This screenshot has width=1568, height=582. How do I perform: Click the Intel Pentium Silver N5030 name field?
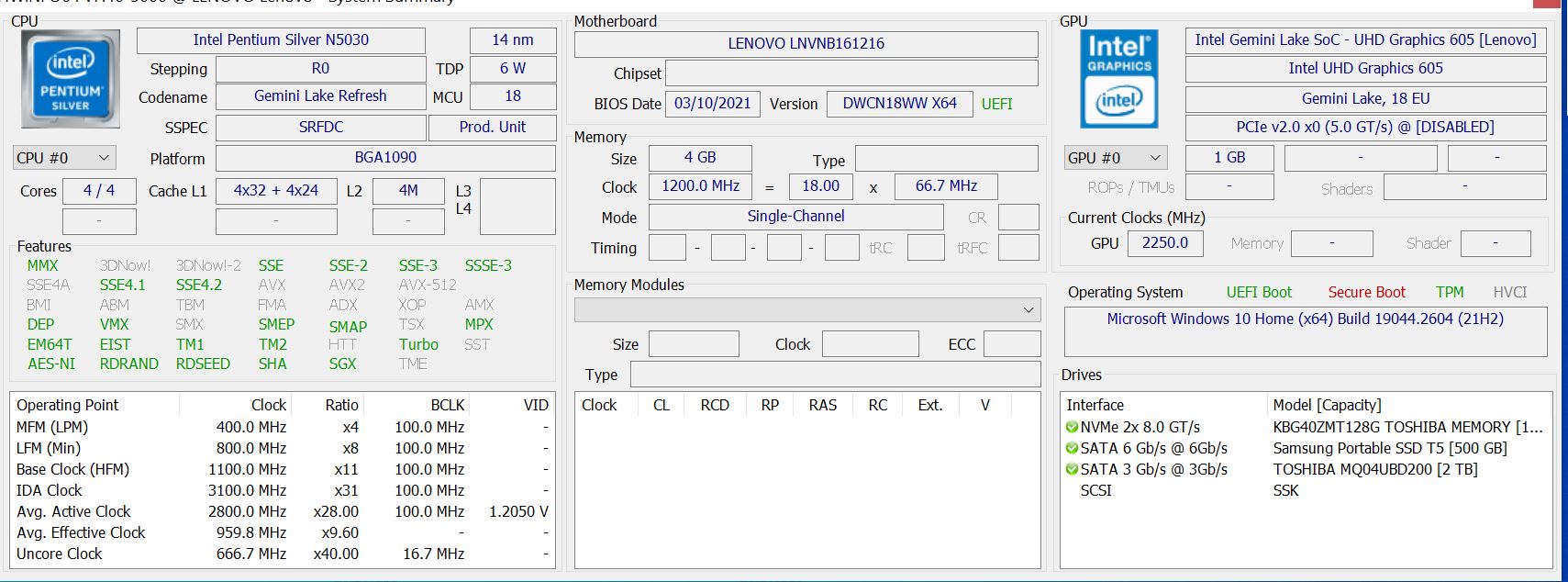pos(281,40)
